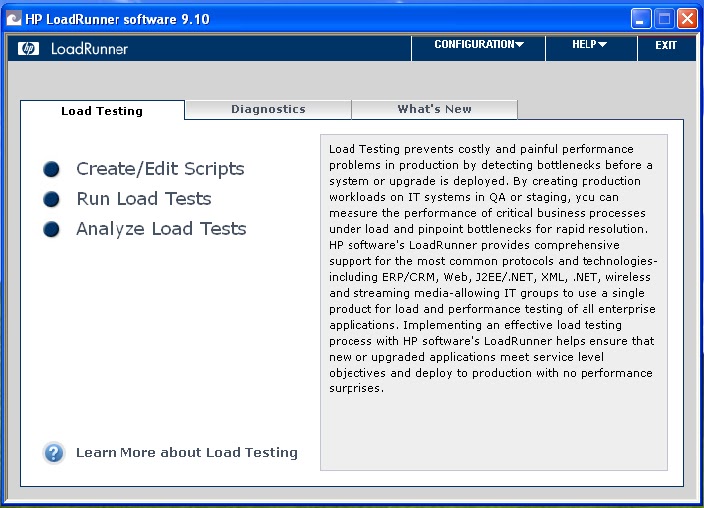Switch to the Diagnostics tab
Image resolution: width=704 pixels, height=508 pixels.
pyautogui.click(x=268, y=109)
